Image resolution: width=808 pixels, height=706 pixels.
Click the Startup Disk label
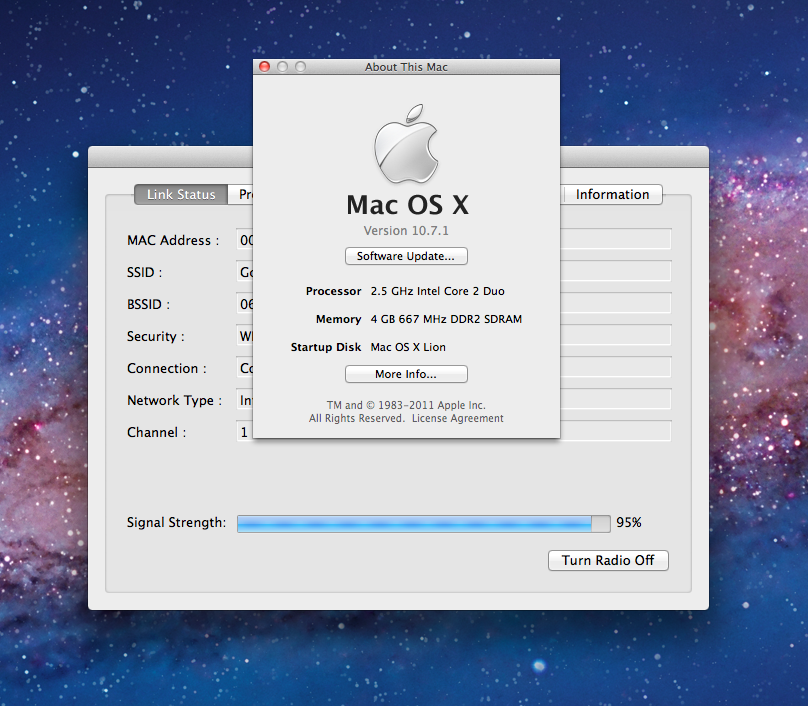point(326,347)
